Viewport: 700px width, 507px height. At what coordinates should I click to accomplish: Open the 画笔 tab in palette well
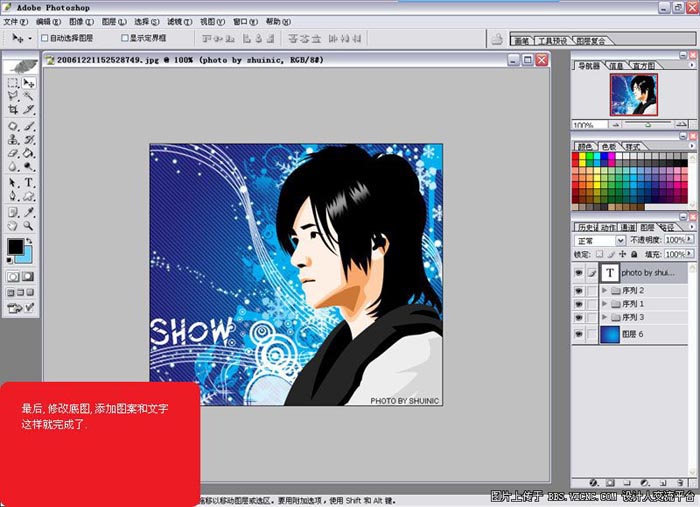point(521,41)
